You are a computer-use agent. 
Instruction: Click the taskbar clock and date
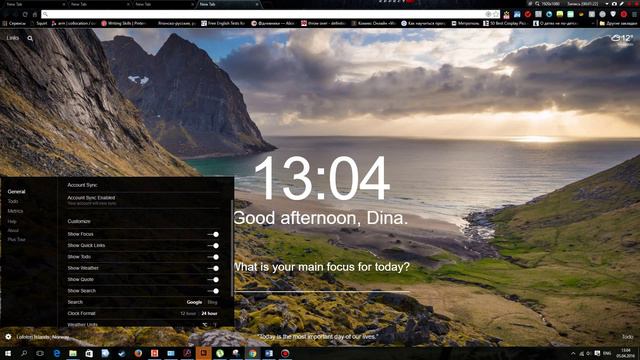pos(625,353)
